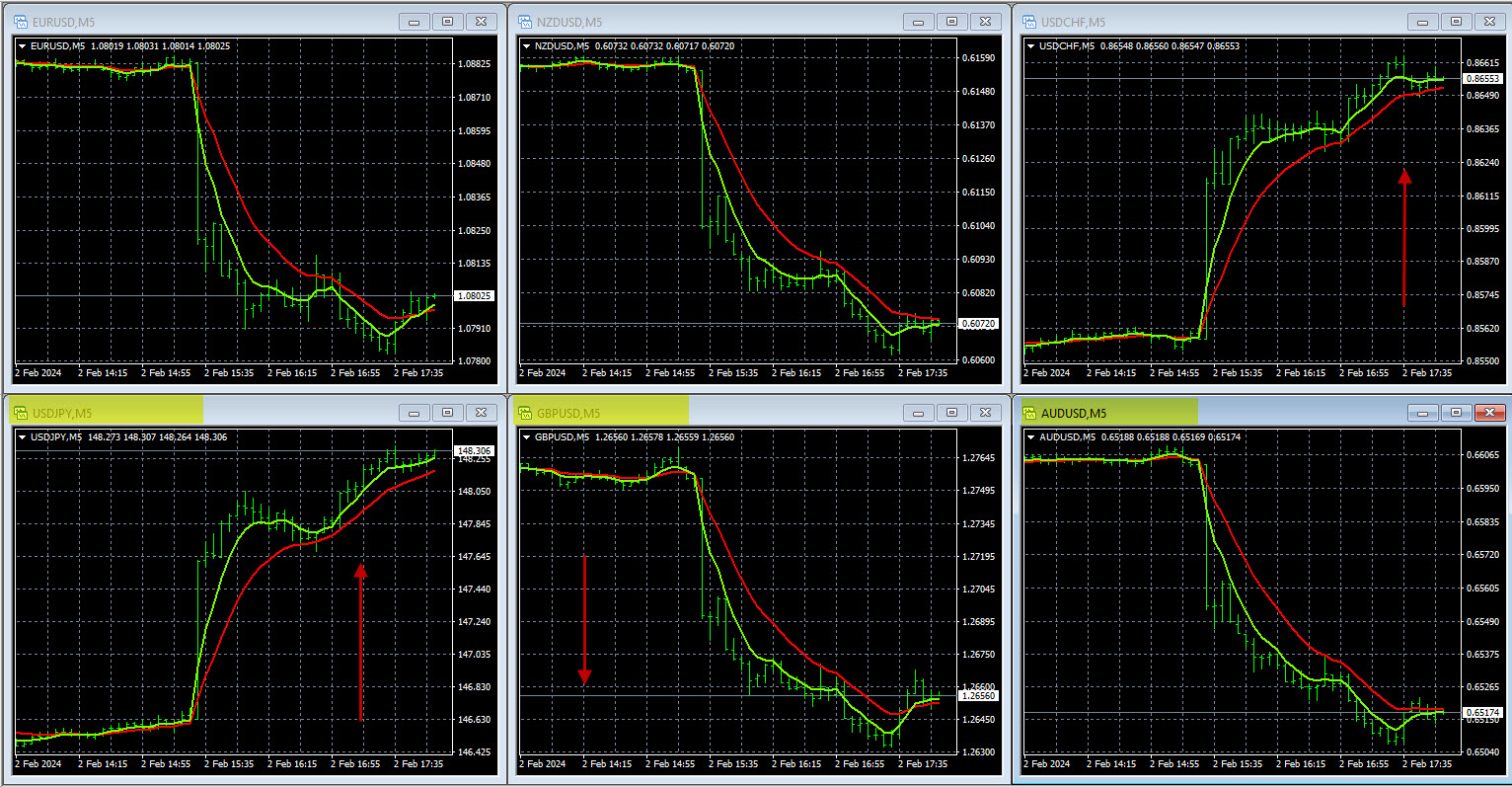Restore the USDCHF chart window size

(1456, 22)
